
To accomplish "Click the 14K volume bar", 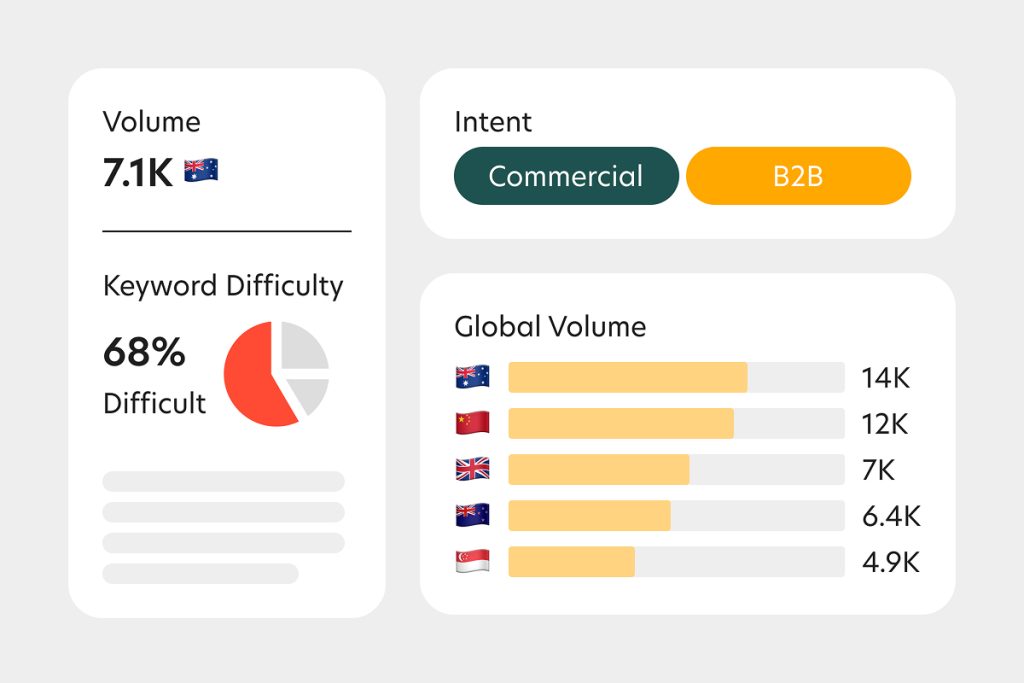I will click(627, 378).
